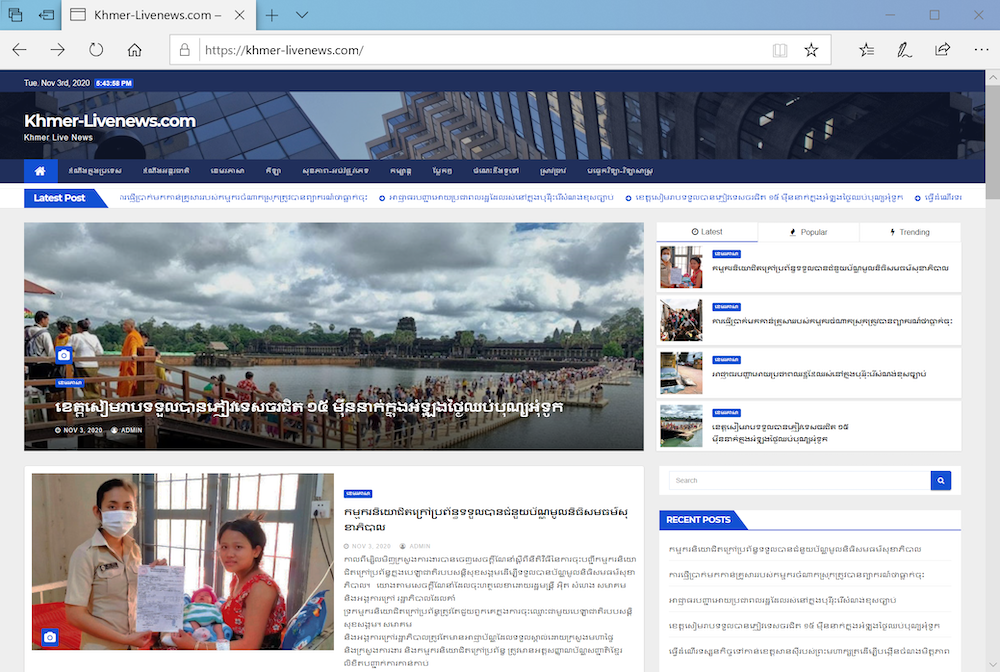Click the ADMIN author link on hero banner
Image resolution: width=1000 pixels, height=672 pixels.
(x=127, y=430)
